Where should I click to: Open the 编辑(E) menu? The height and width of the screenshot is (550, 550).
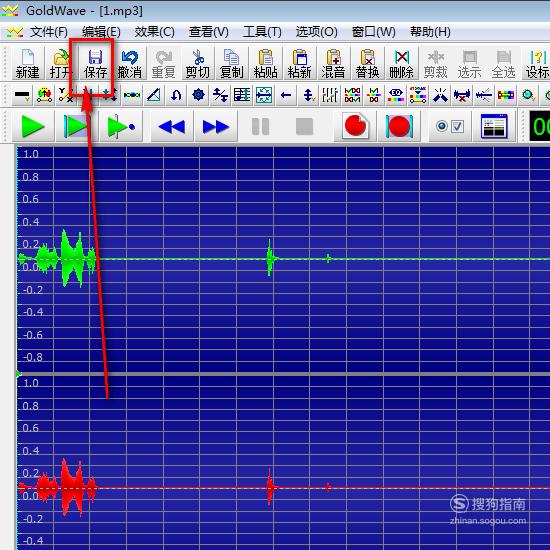point(101,32)
